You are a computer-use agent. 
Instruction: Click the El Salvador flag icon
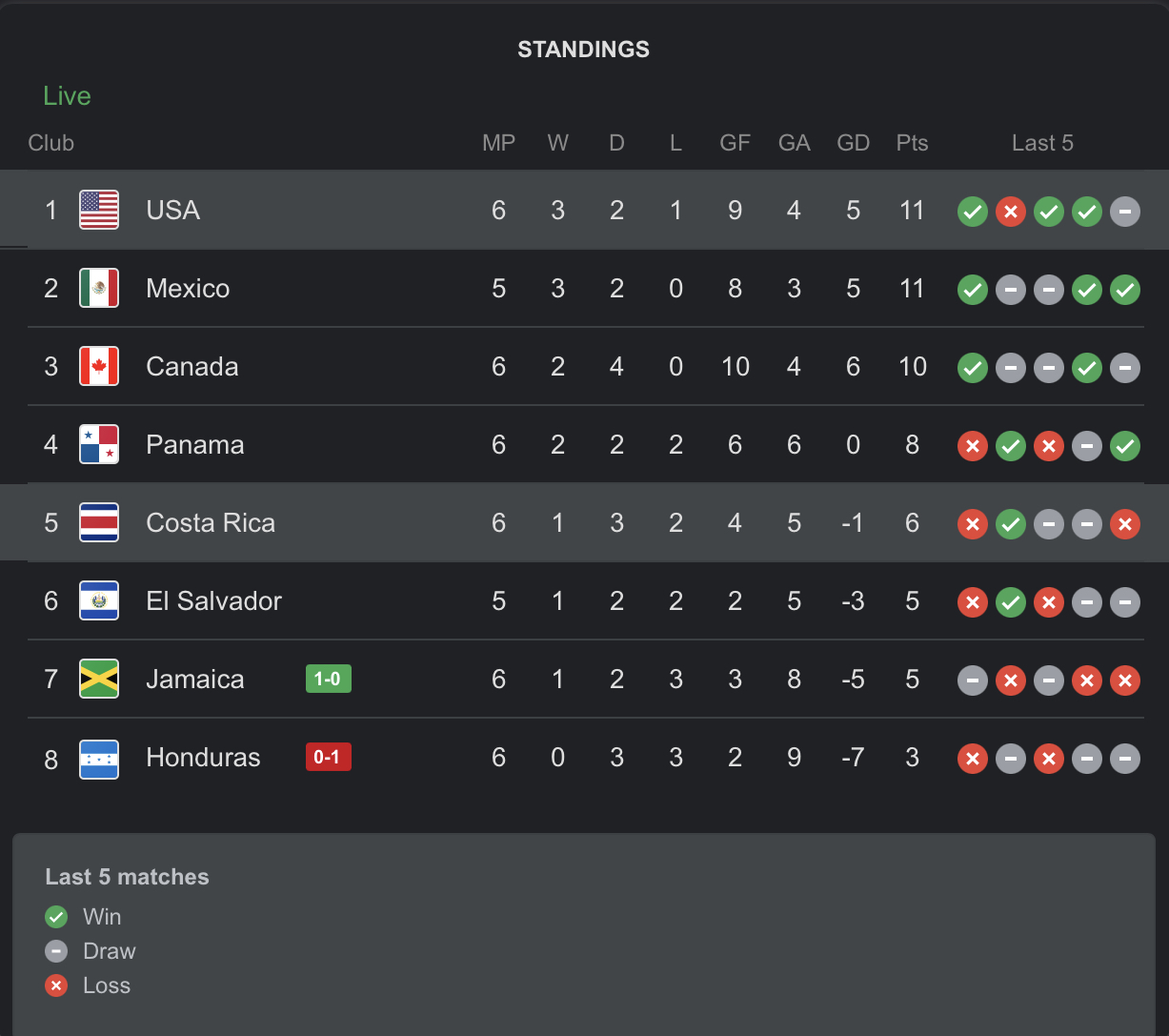99,600
